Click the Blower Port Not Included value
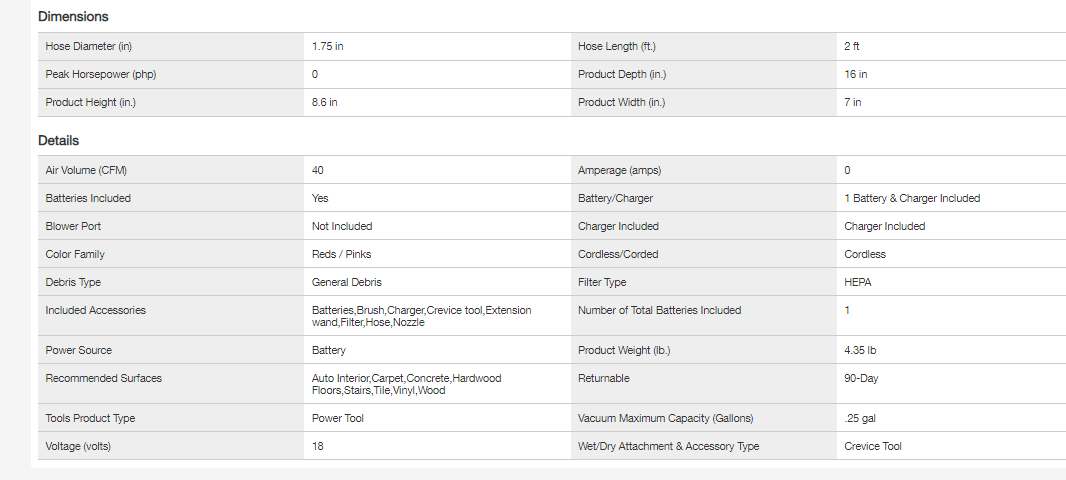Screen dimensions: 1066x480 (x=342, y=226)
